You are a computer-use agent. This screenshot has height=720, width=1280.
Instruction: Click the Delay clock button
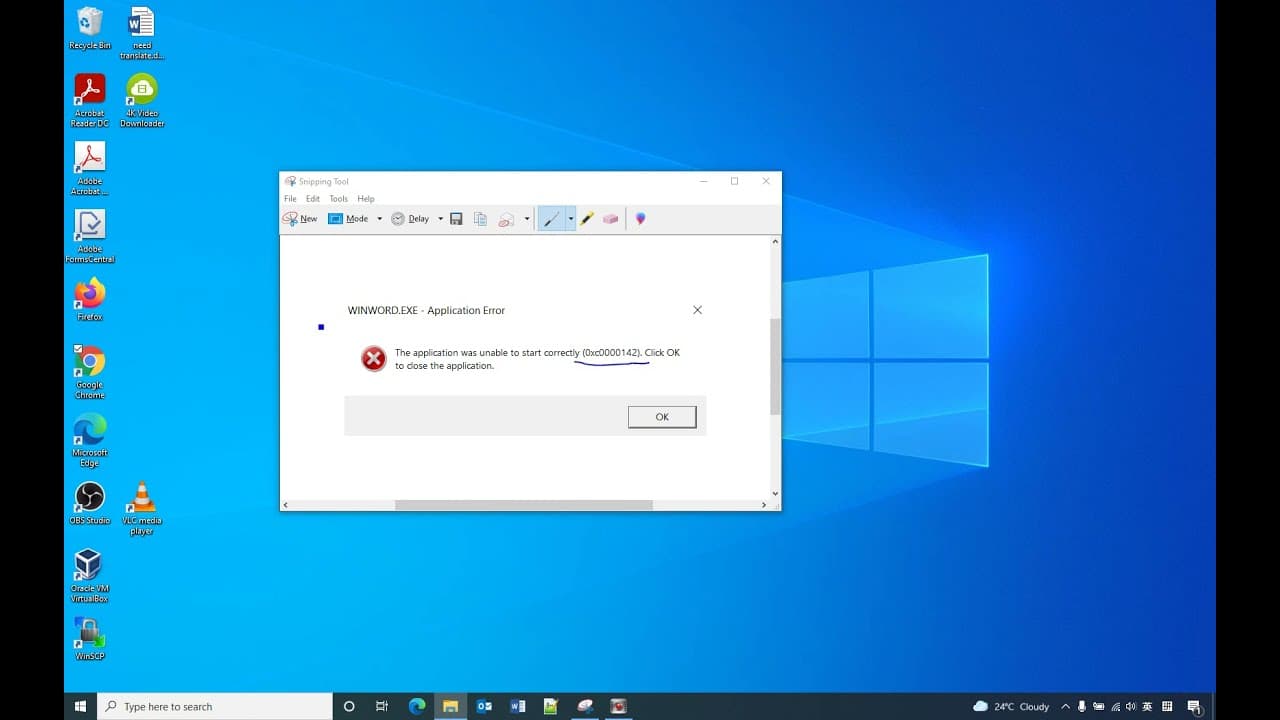(x=410, y=219)
